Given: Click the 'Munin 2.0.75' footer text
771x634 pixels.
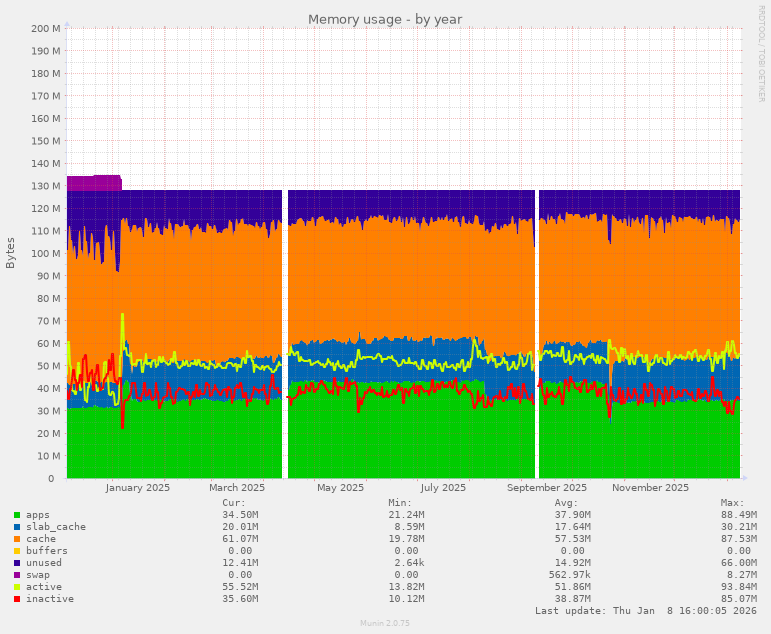Looking at the screenshot, I should (385, 623).
